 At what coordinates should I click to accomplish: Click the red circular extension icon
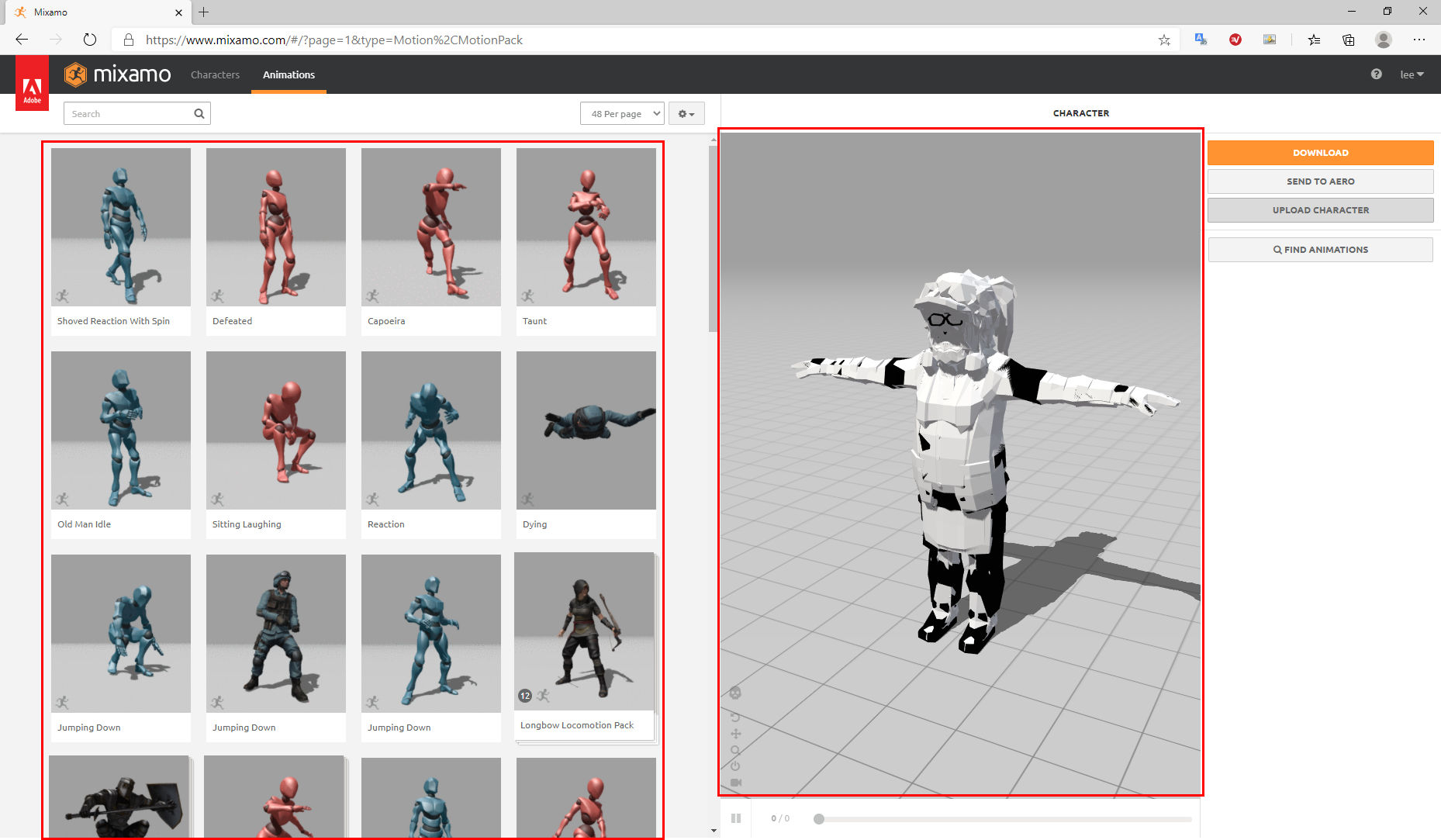1235,40
